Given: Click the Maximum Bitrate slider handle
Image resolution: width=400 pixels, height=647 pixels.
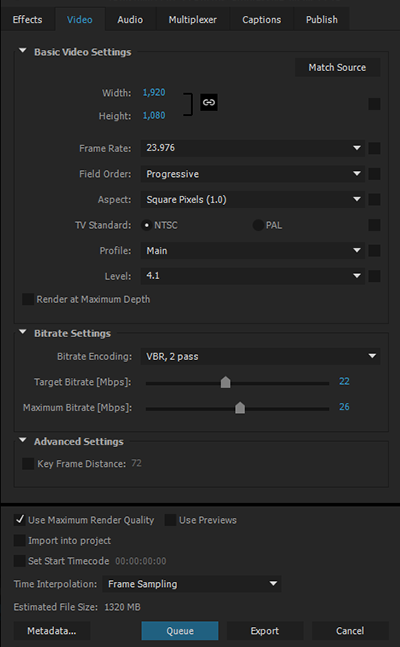Looking at the screenshot, I should [x=240, y=408].
